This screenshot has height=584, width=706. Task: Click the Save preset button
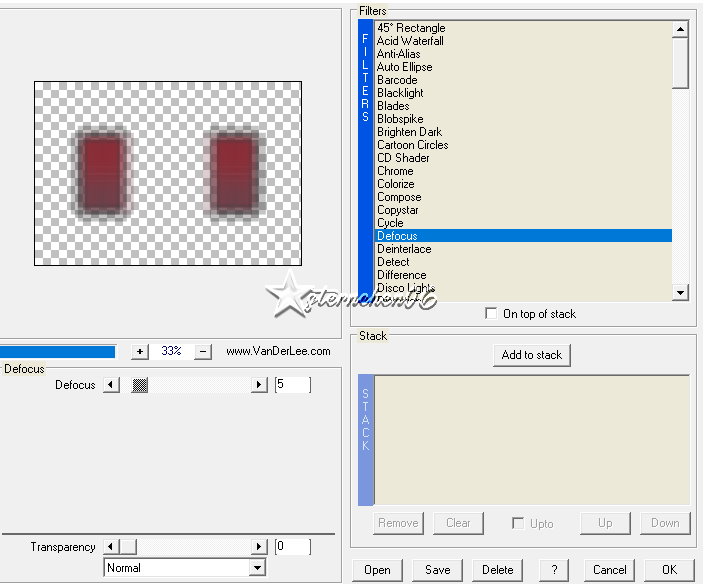(437, 570)
